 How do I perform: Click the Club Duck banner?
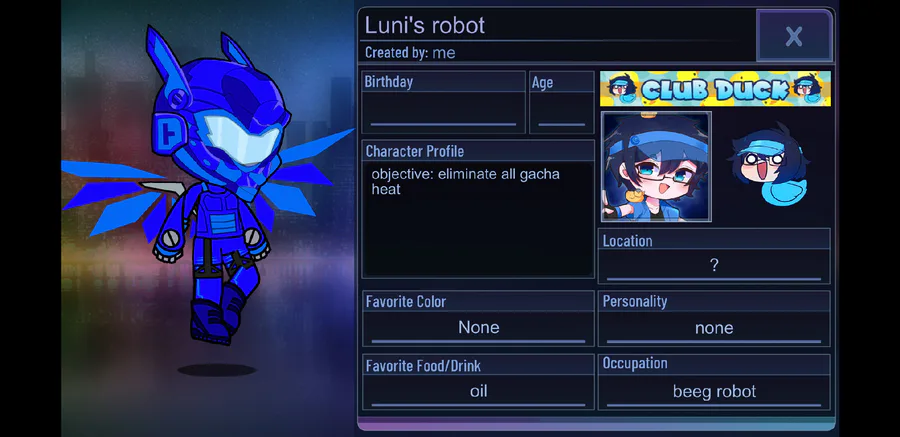[715, 89]
